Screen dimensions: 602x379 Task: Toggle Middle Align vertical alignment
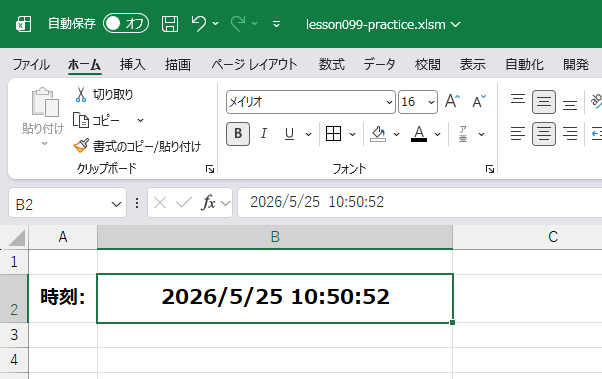[544, 102]
